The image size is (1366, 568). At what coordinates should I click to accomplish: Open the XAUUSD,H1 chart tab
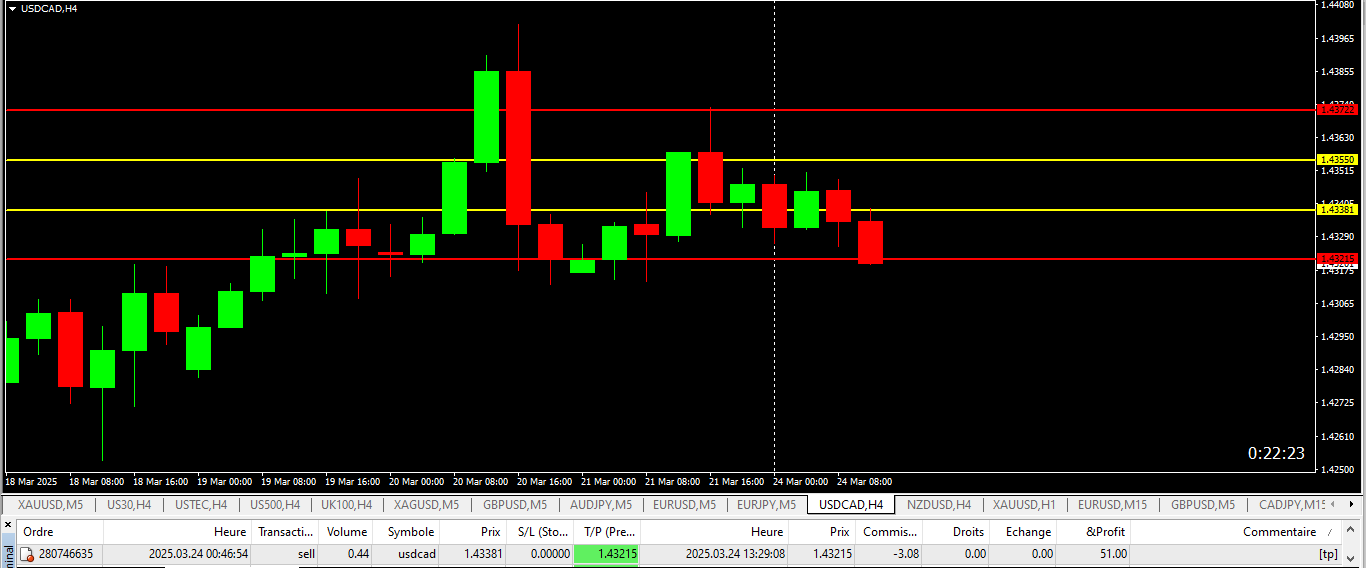[1024, 505]
